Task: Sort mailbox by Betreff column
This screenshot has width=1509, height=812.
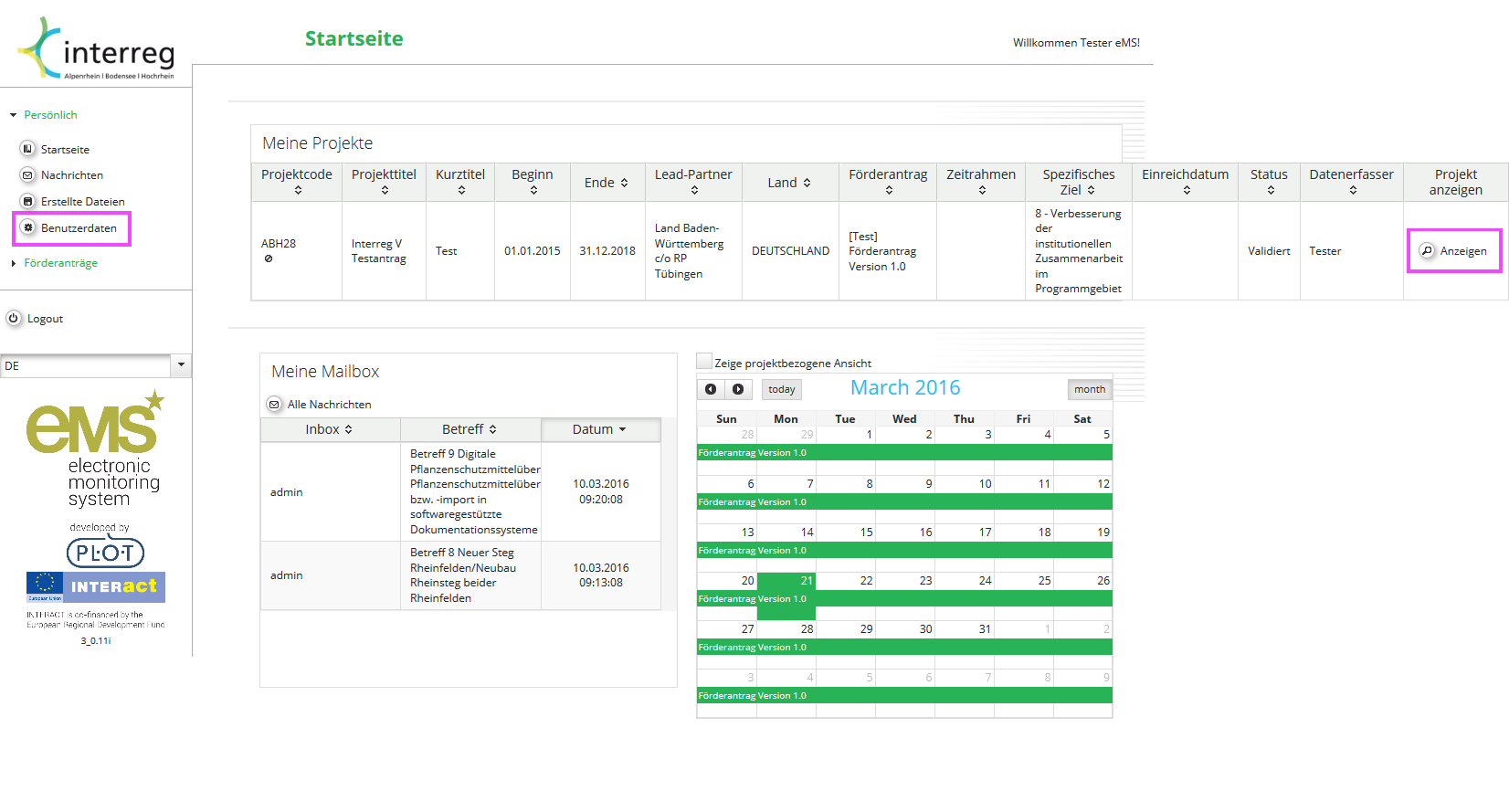Action: click(x=470, y=429)
